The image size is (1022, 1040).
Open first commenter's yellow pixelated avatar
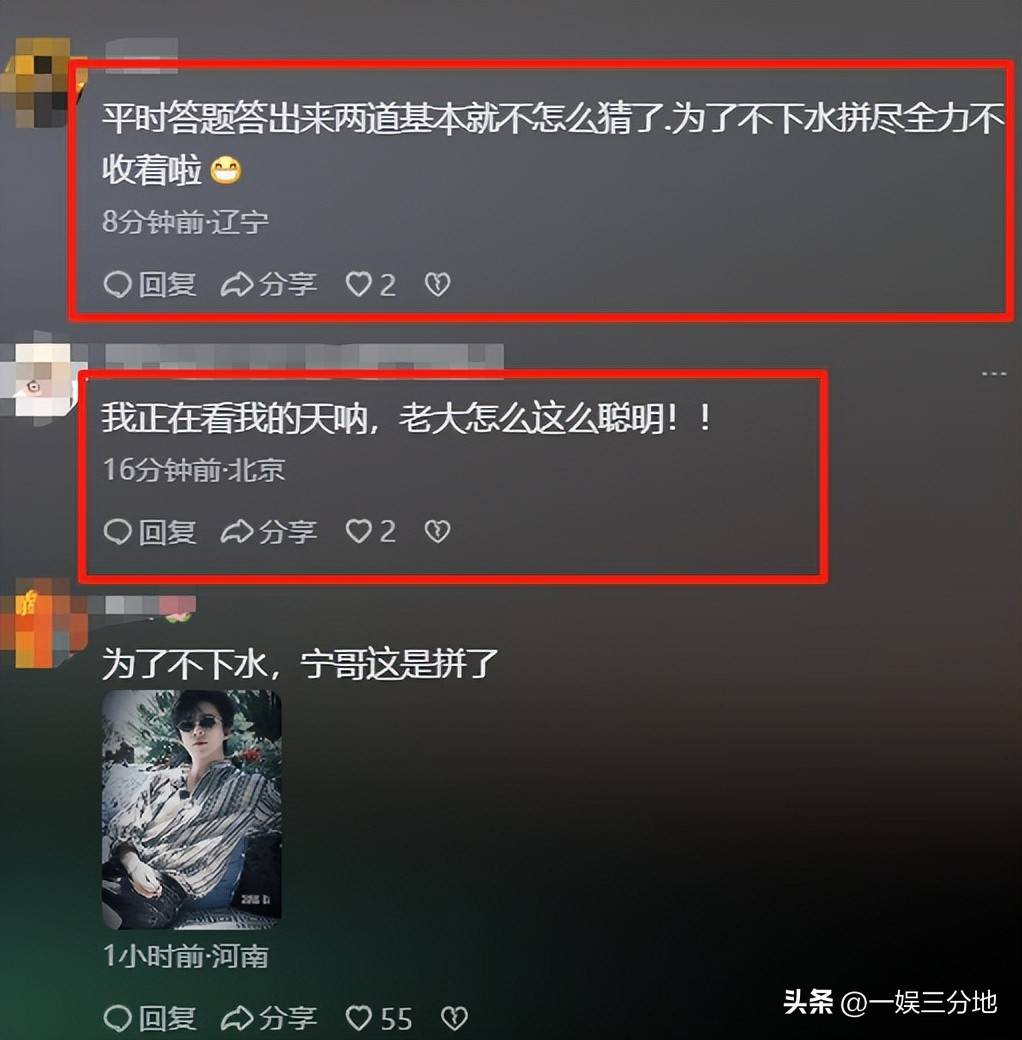[x=41, y=82]
